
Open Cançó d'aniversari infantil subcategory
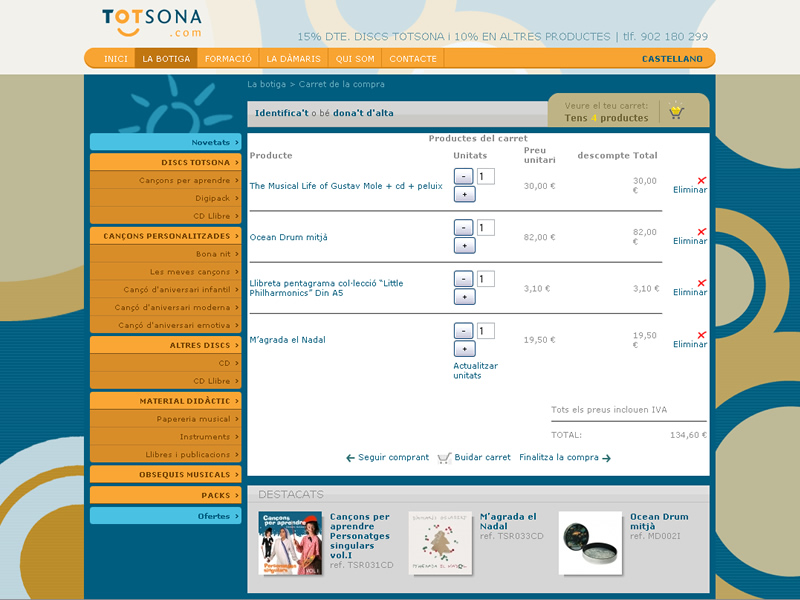click(165, 289)
